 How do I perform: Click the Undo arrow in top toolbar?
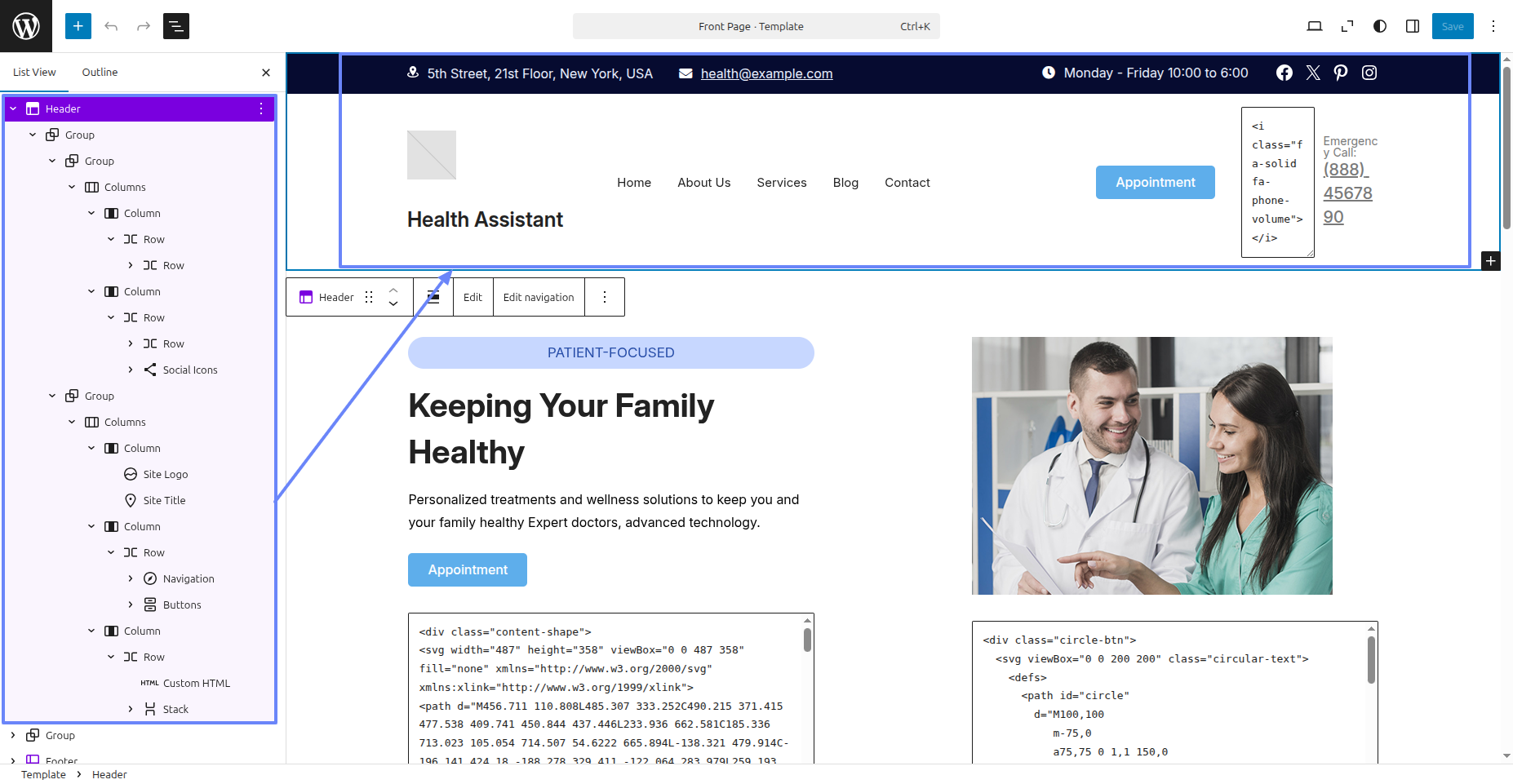pyautogui.click(x=111, y=26)
